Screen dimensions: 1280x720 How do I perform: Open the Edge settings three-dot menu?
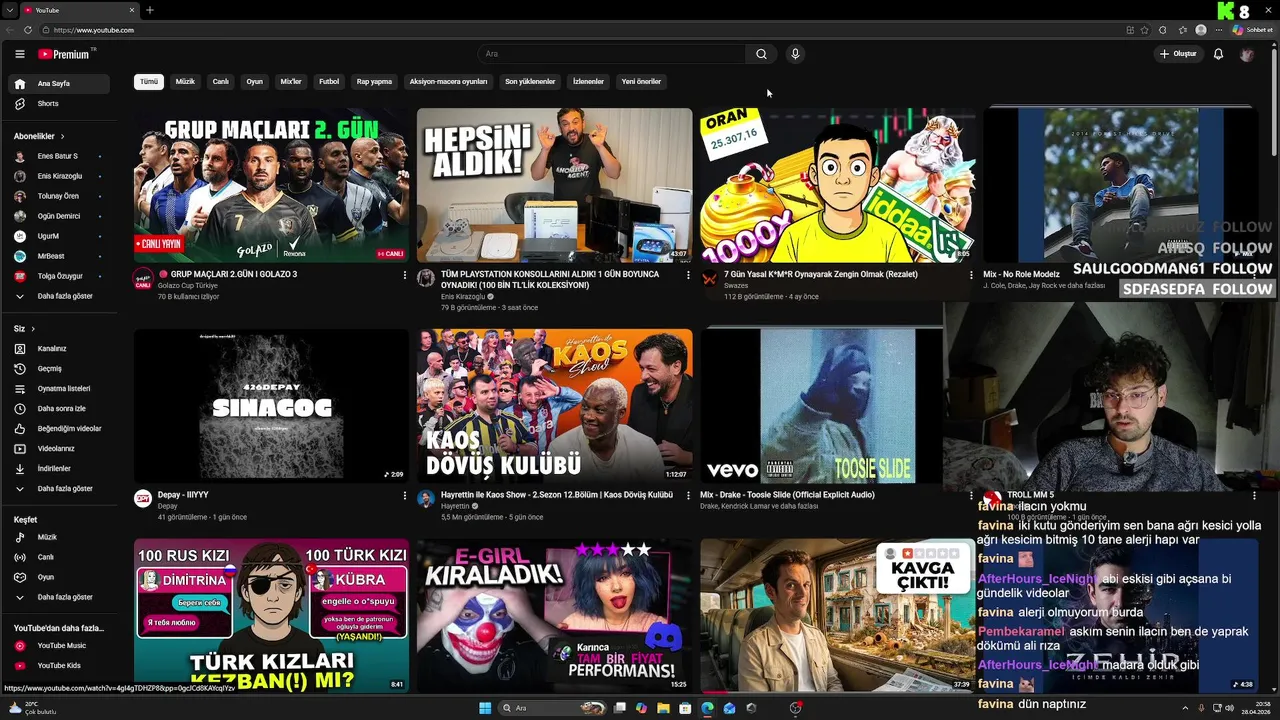click(1218, 30)
